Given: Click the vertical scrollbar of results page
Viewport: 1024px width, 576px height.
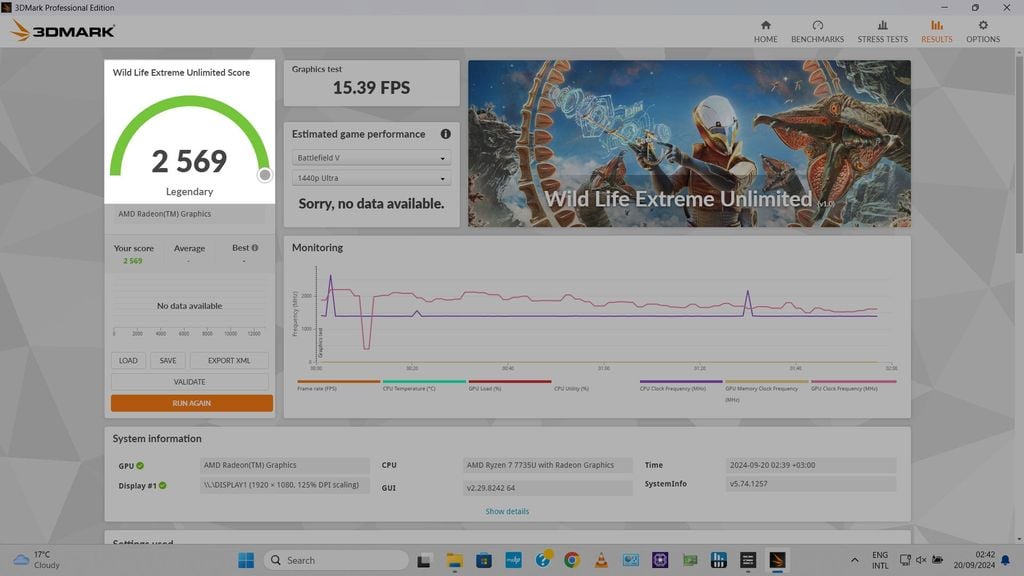Looking at the screenshot, I should [1019, 153].
